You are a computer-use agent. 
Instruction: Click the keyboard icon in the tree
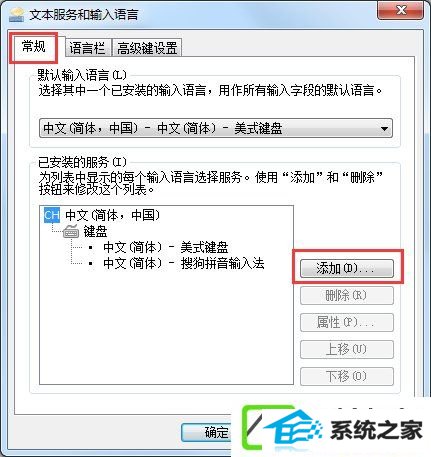[x=71, y=231]
